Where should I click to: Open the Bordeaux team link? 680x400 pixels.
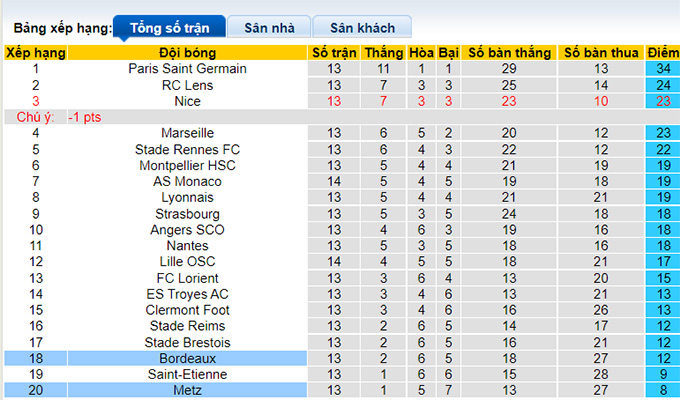click(187, 358)
